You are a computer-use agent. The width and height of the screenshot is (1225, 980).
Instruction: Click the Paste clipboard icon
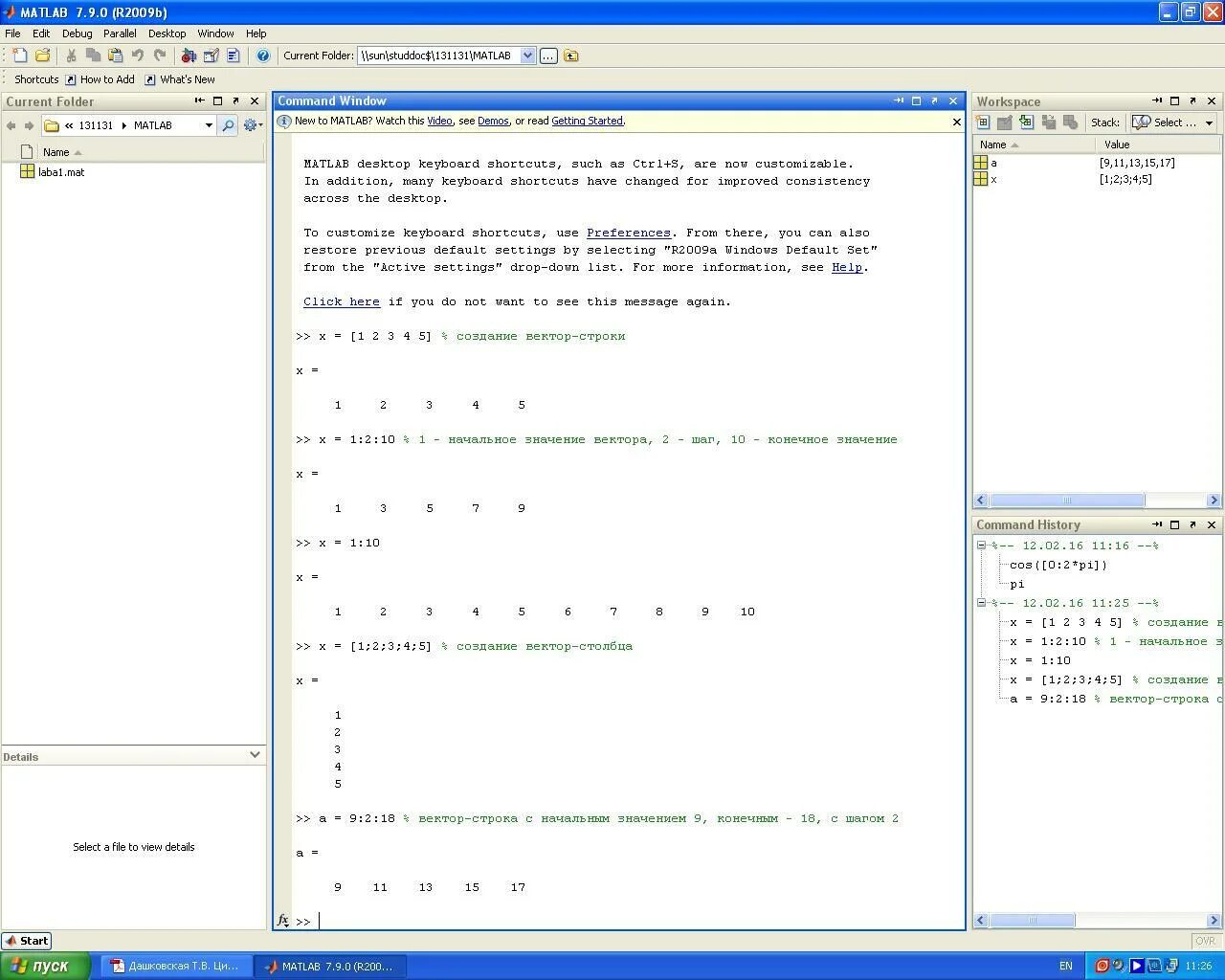tap(115, 56)
